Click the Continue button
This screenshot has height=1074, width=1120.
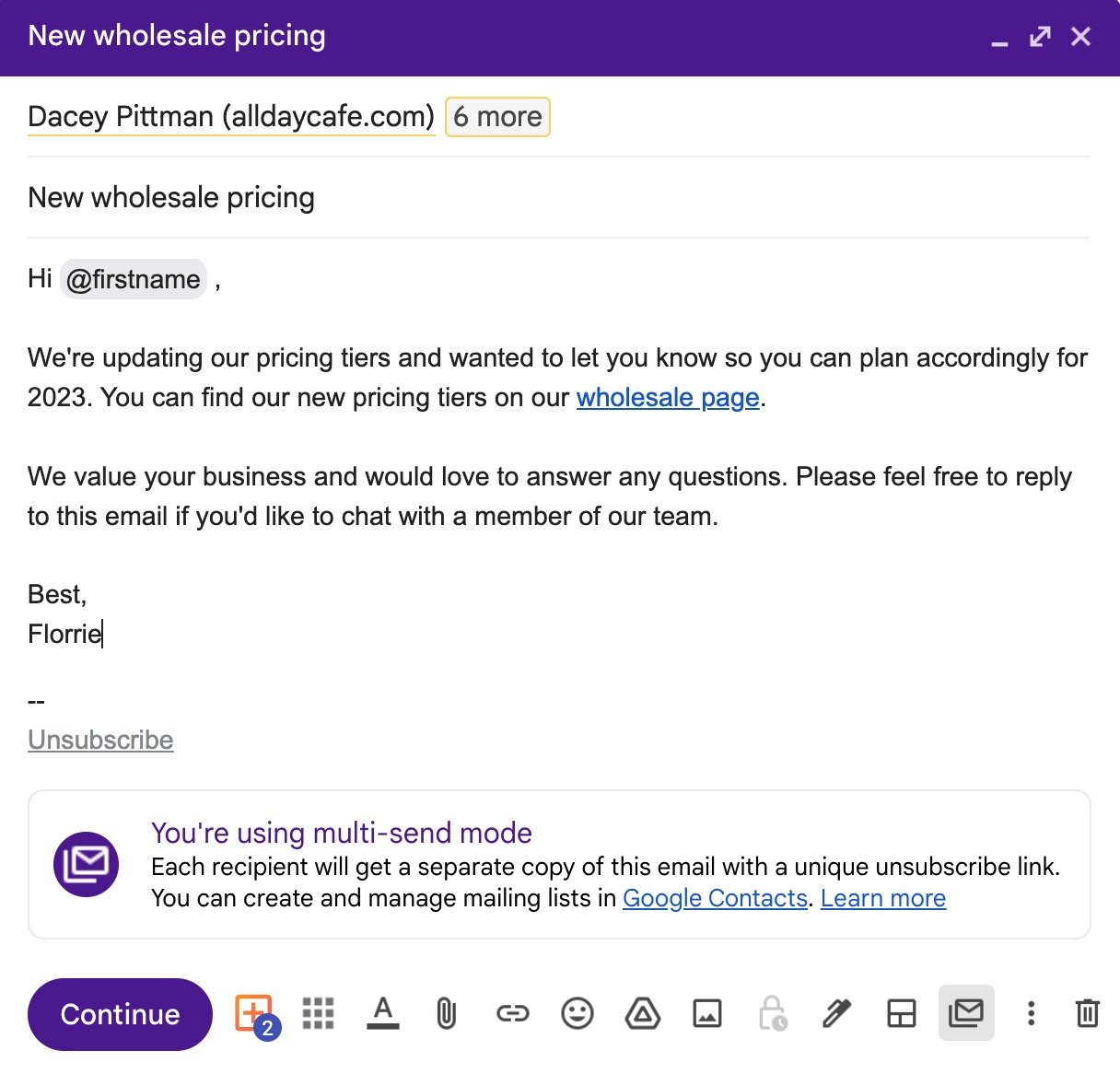[x=120, y=1013]
